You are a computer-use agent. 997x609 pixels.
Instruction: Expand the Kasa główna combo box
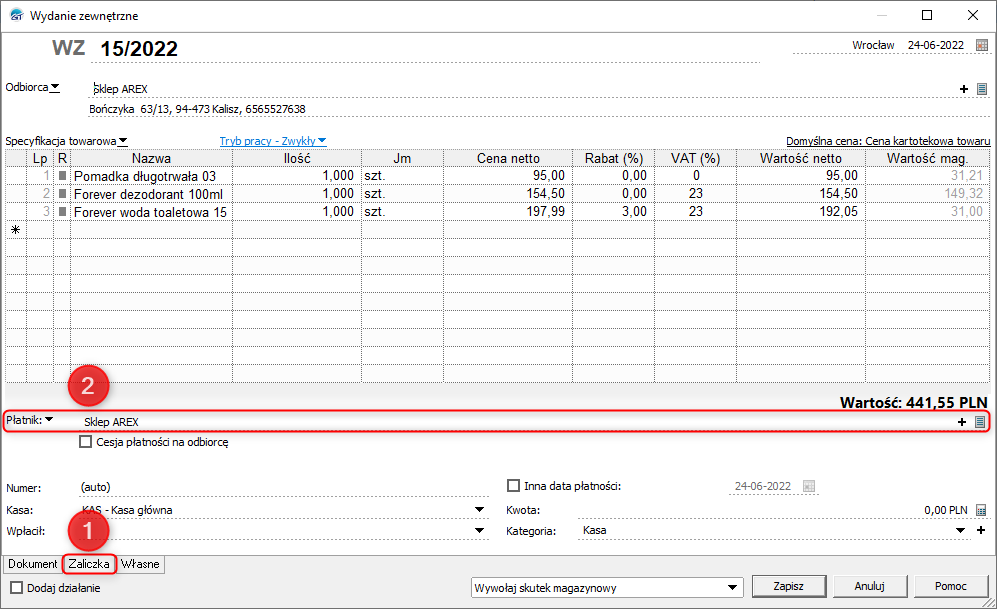click(x=480, y=509)
